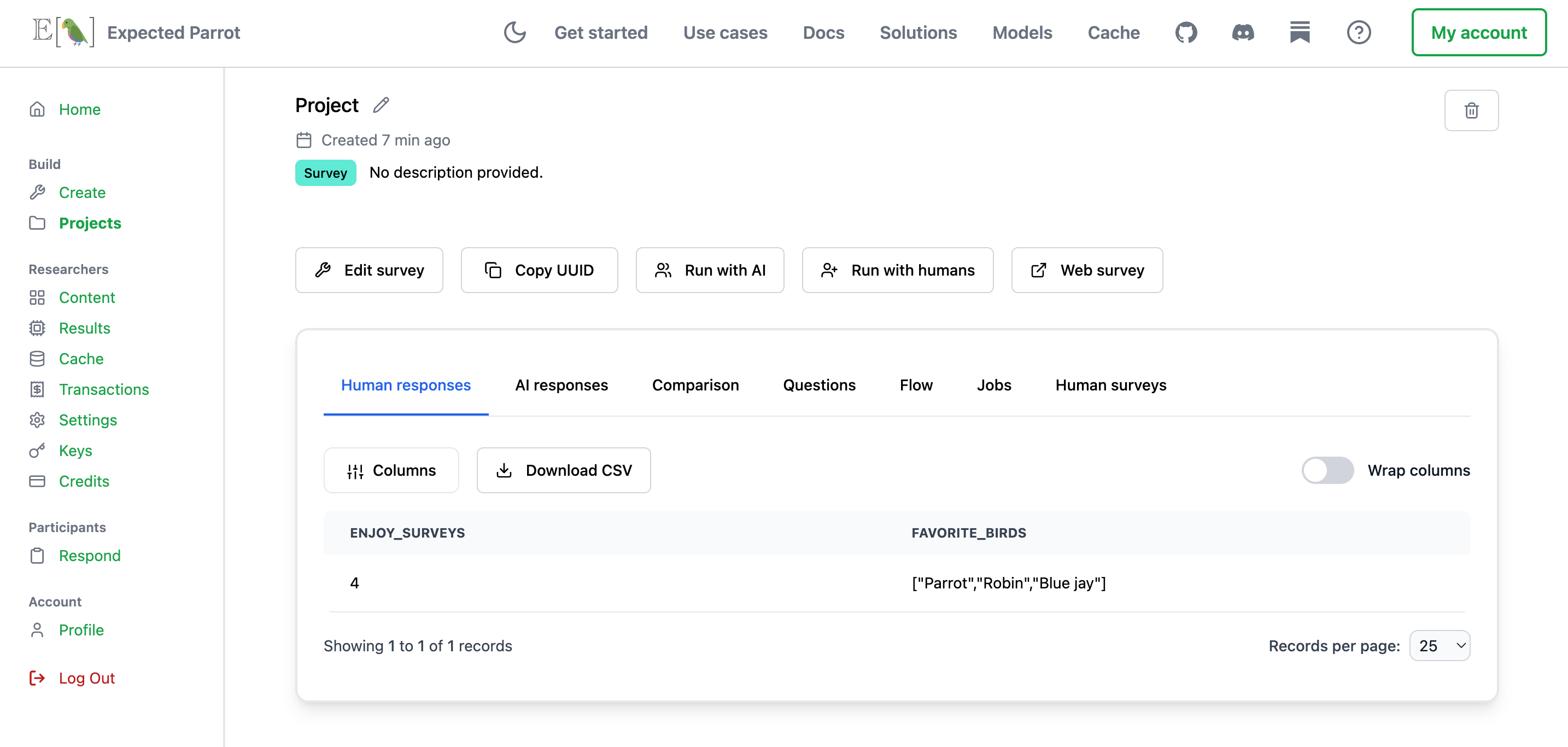
Task: Click the Substack bookmark icon
Action: pyautogui.click(x=1299, y=32)
